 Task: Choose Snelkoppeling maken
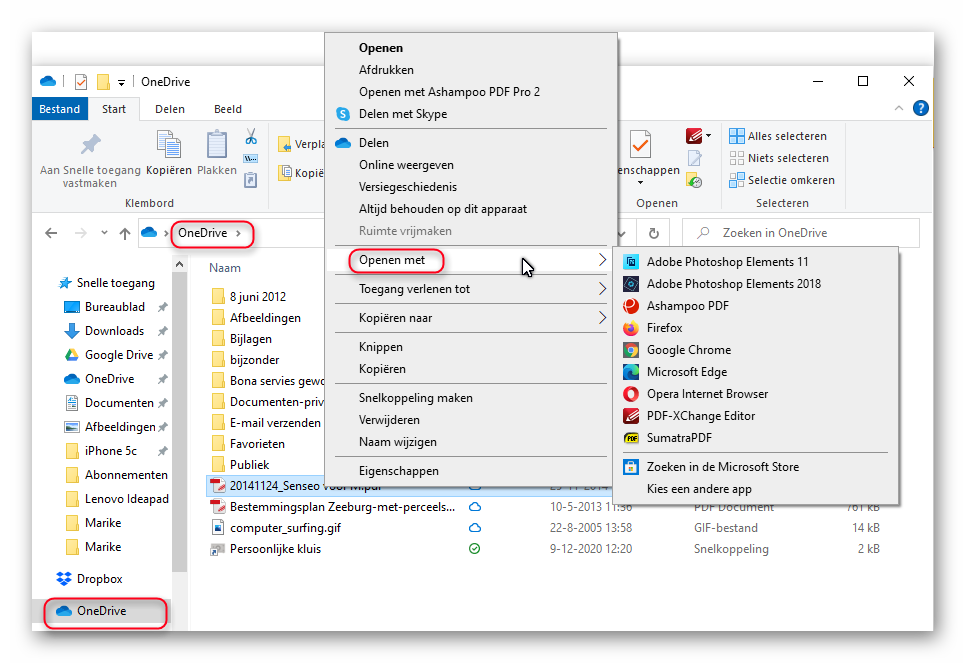point(416,398)
